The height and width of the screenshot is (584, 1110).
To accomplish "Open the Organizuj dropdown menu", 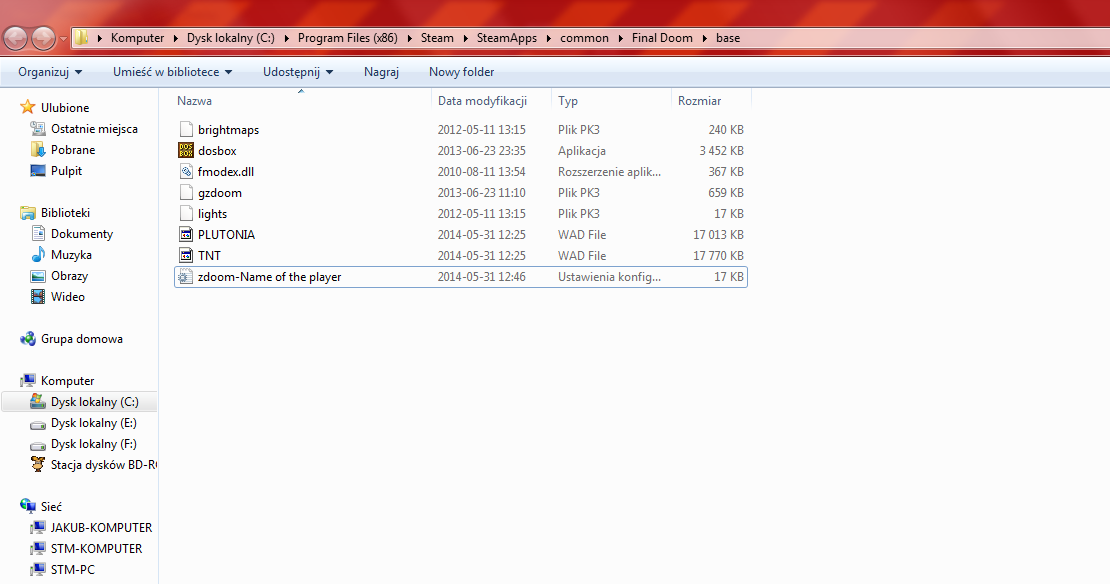I will click(x=50, y=71).
